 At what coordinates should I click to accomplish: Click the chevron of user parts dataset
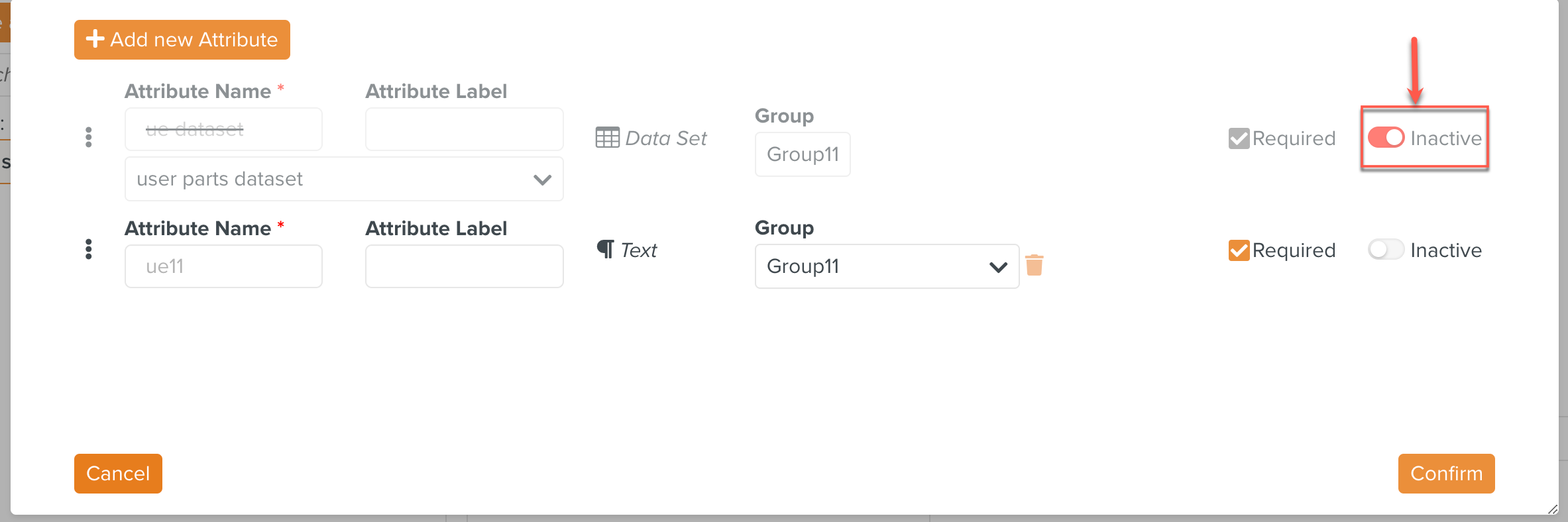(x=542, y=180)
